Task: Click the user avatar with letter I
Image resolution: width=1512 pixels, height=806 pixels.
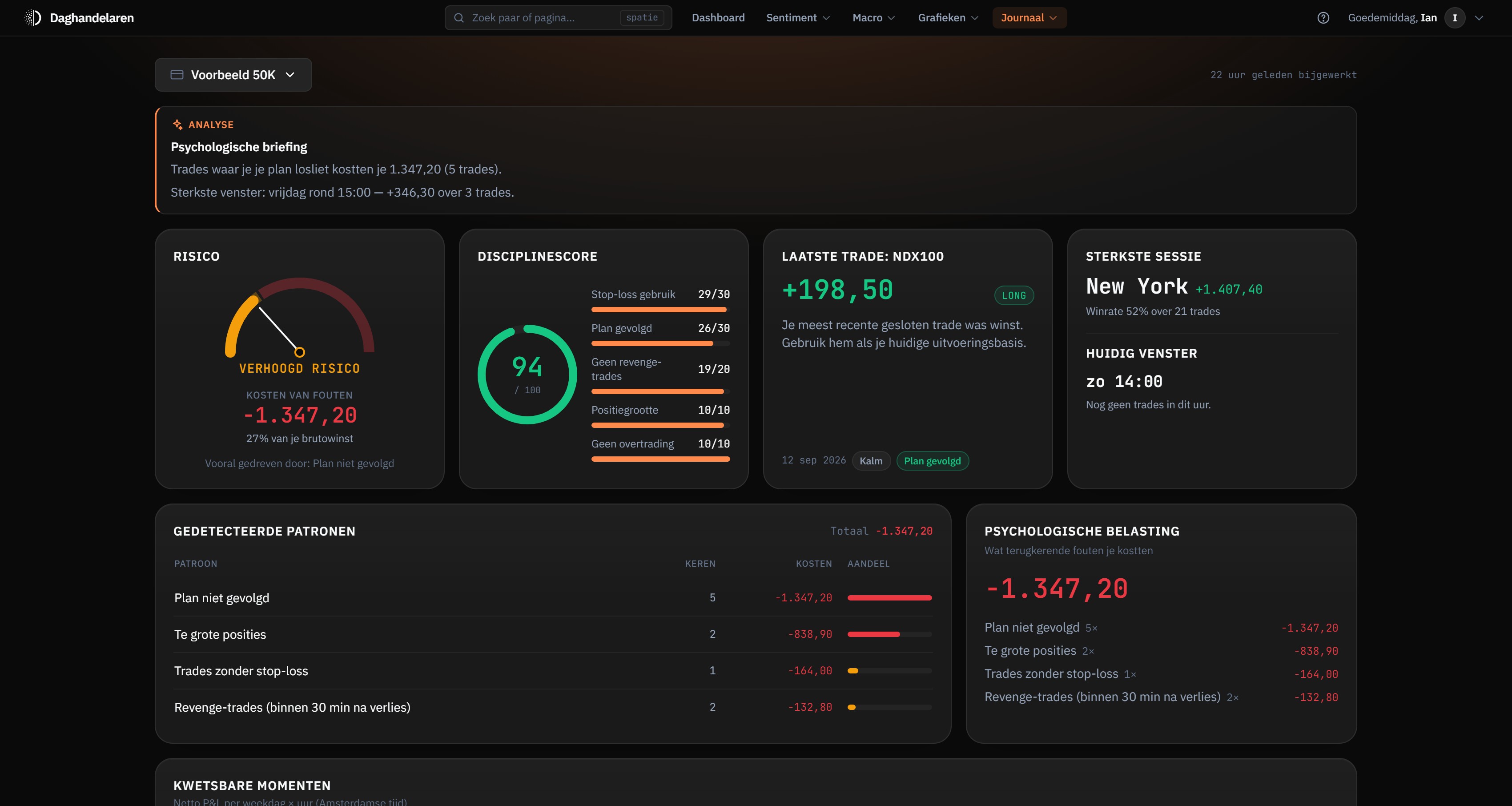Action: pyautogui.click(x=1455, y=18)
